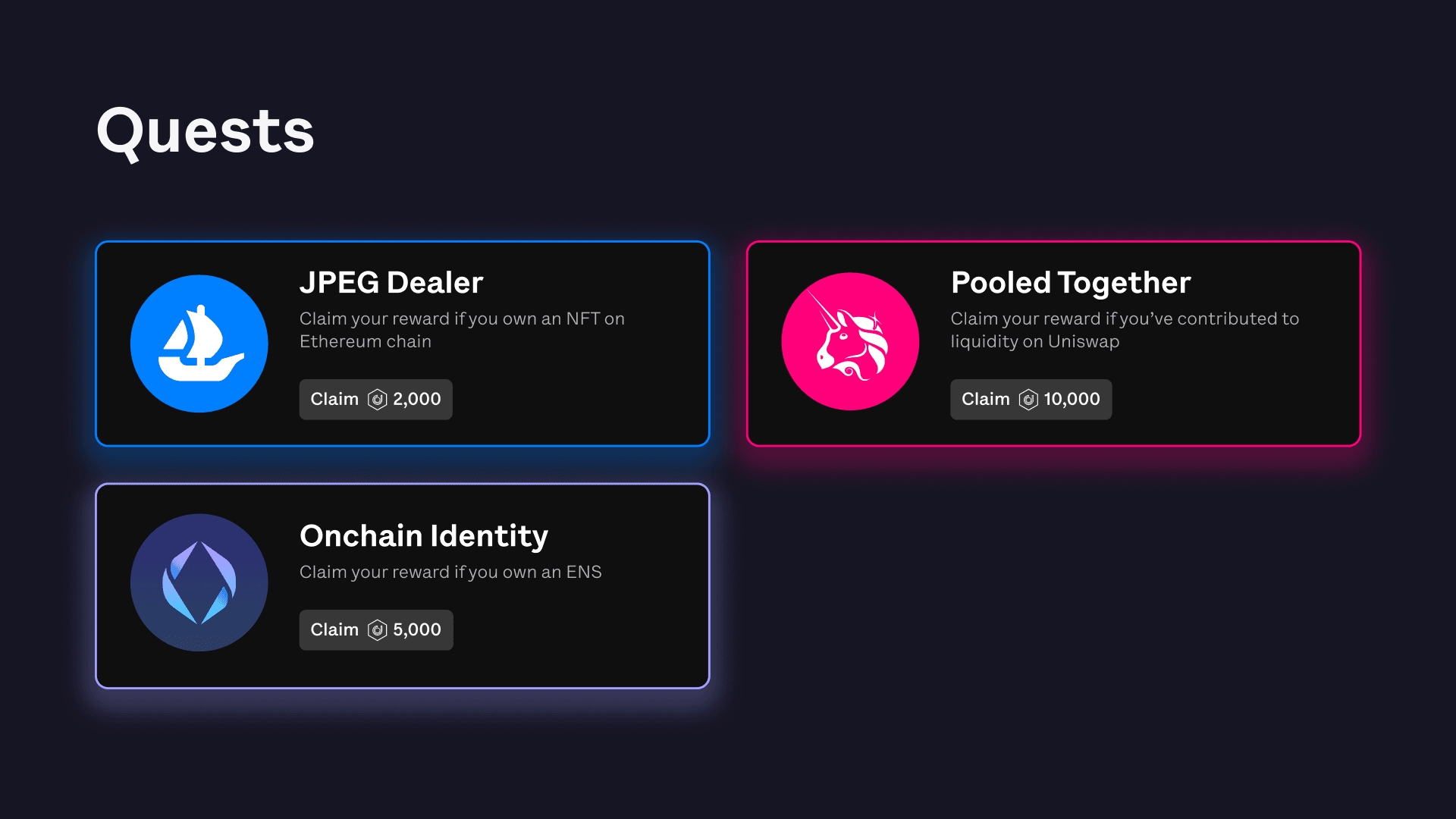Screen dimensions: 1456x819
Task: Claim the JPEG Dealer quest reward
Action: (375, 400)
